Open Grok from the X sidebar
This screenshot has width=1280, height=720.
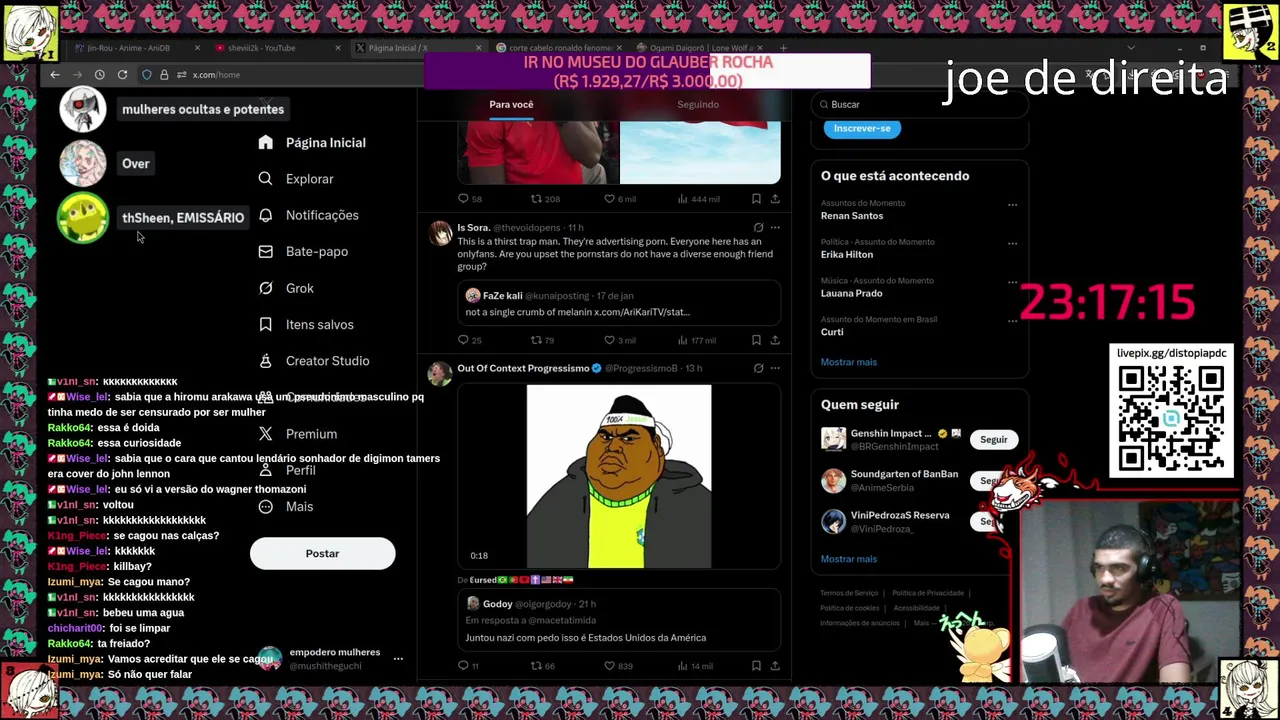[286, 288]
